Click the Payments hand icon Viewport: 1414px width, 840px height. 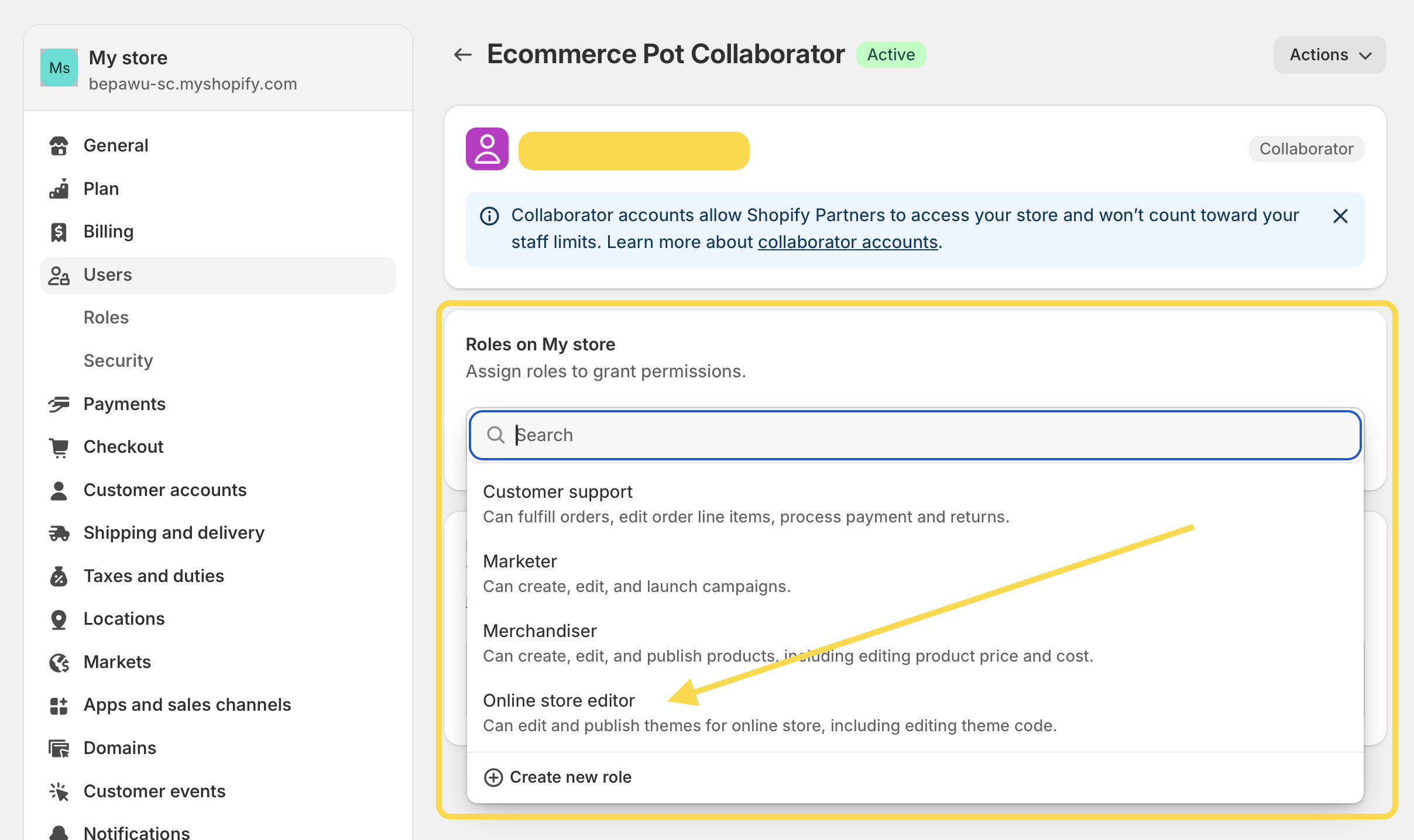coord(59,404)
